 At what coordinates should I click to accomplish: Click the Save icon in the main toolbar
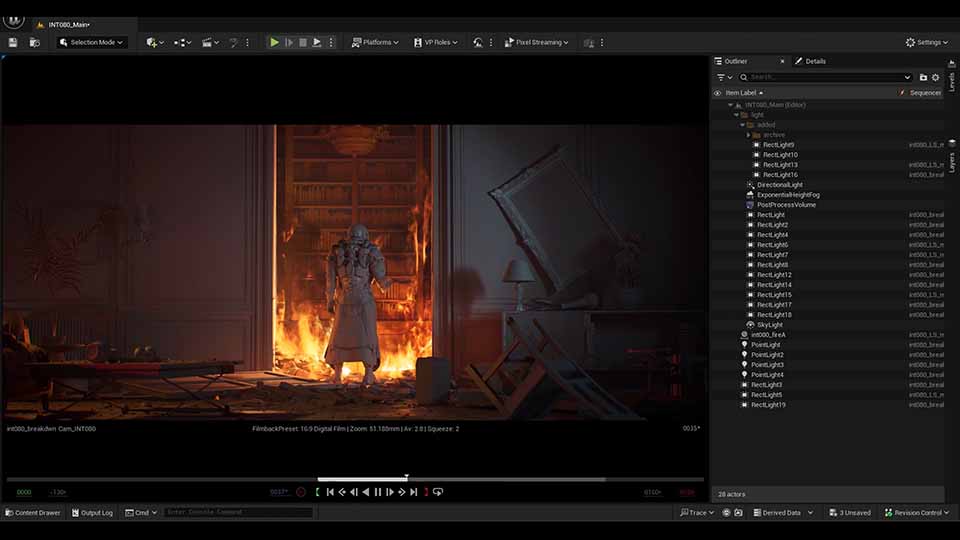13,42
